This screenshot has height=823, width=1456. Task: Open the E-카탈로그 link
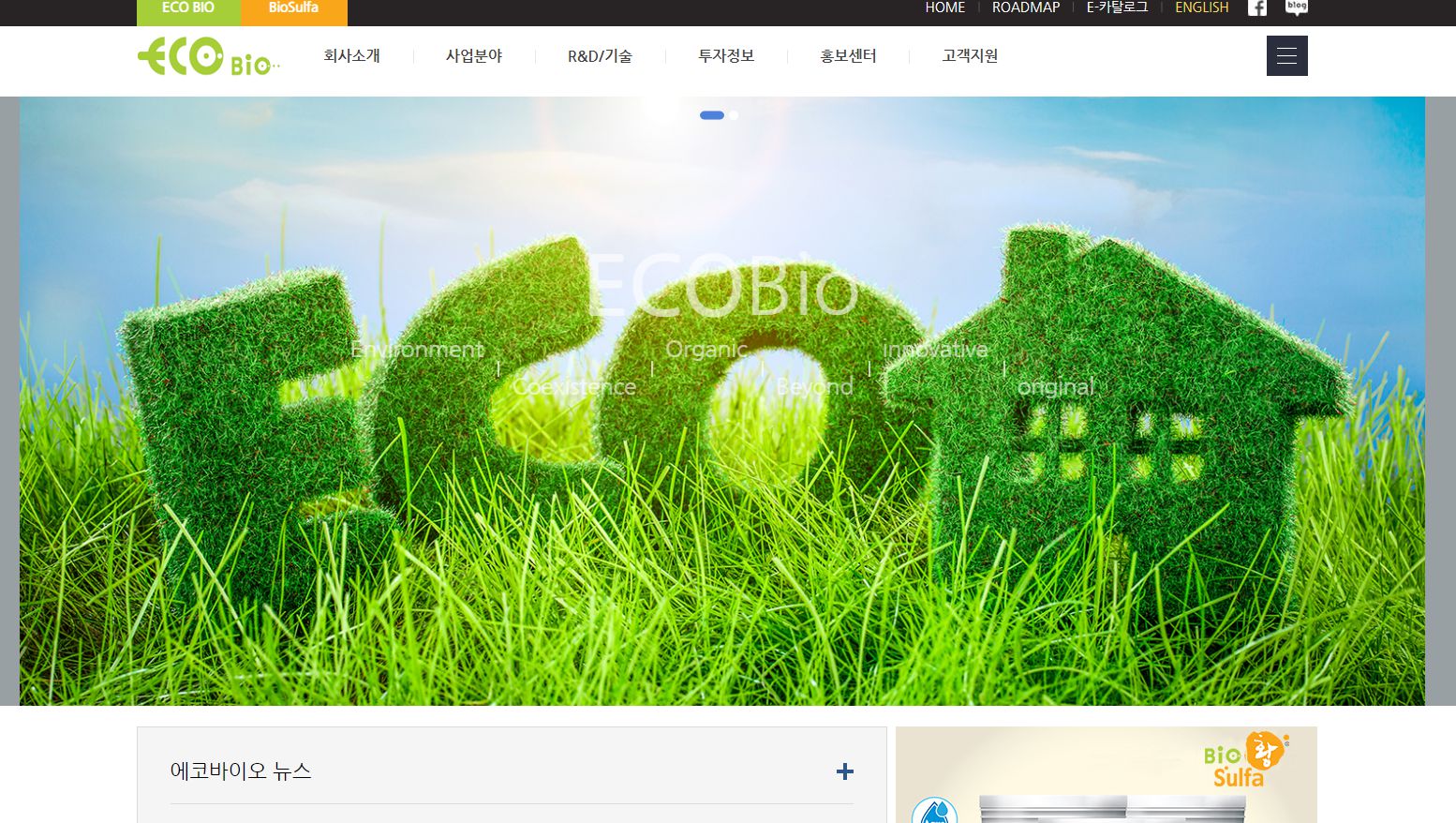(1117, 7)
